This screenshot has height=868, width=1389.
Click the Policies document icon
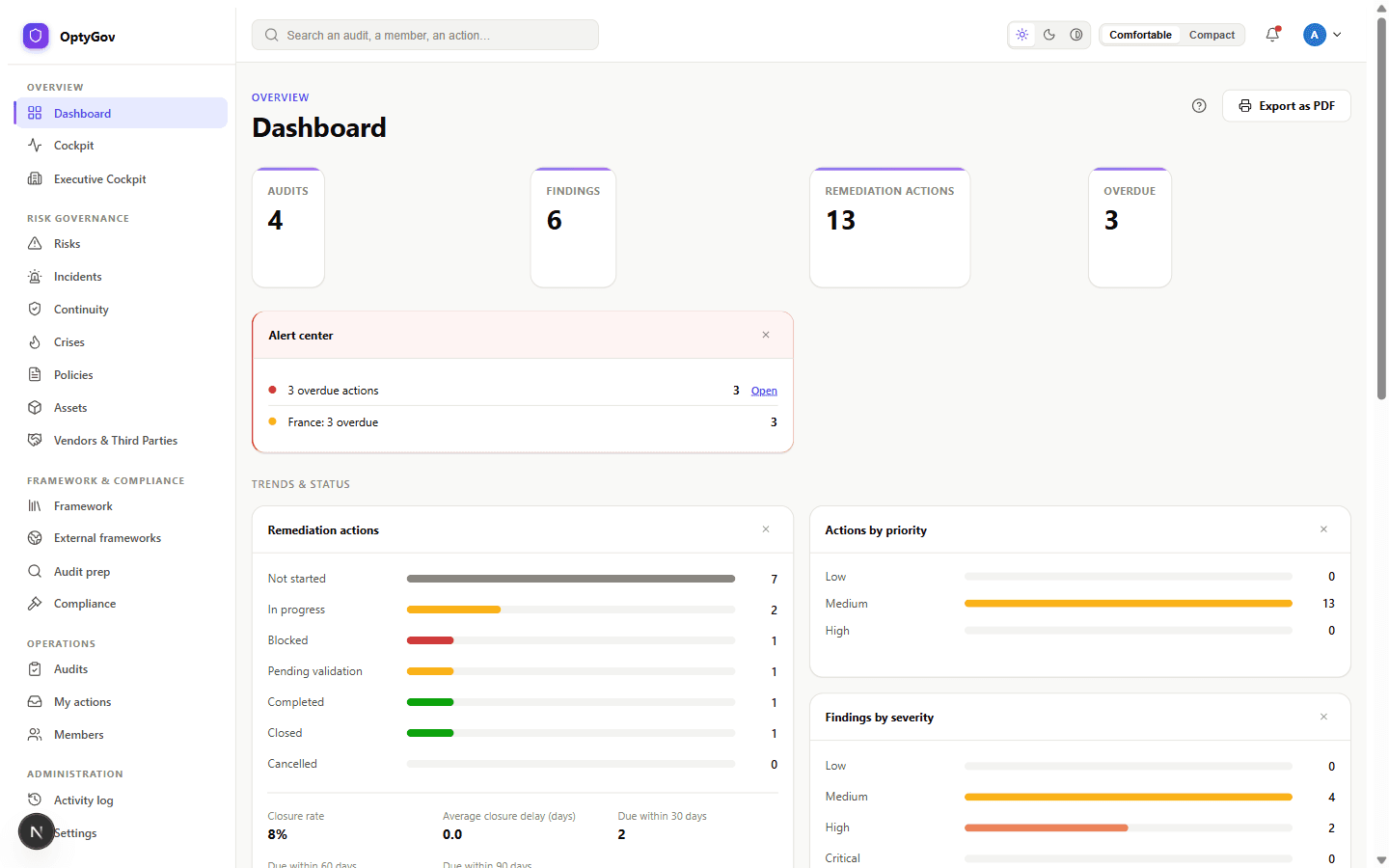[x=35, y=375]
